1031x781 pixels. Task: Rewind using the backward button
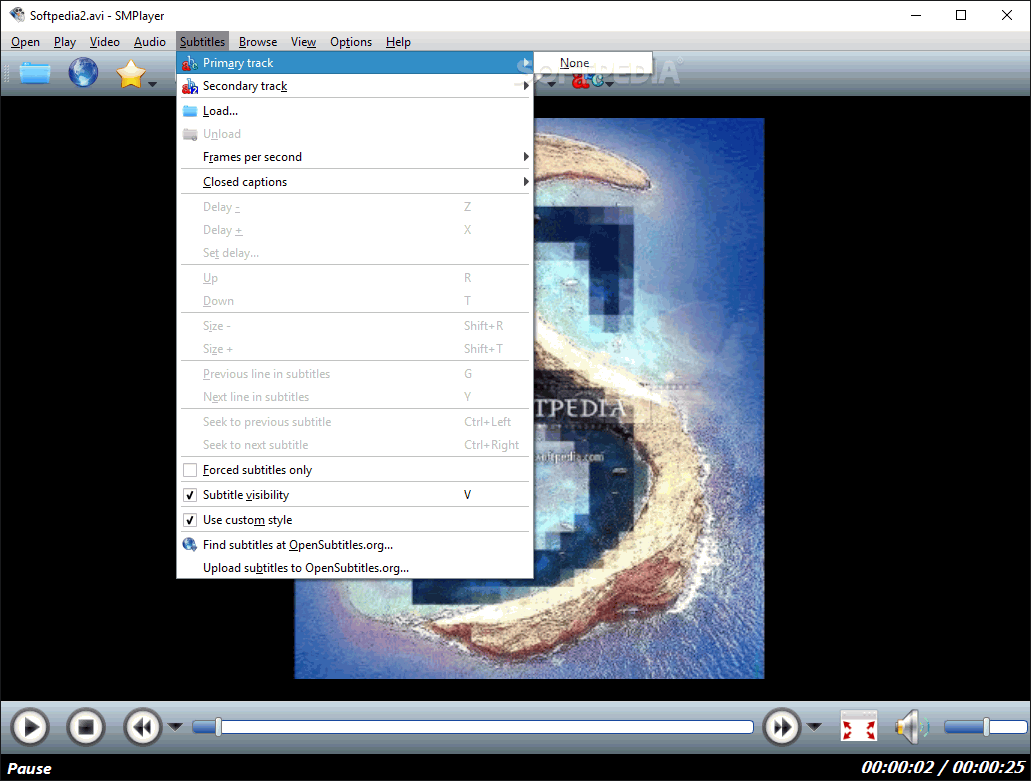pyautogui.click(x=143, y=727)
